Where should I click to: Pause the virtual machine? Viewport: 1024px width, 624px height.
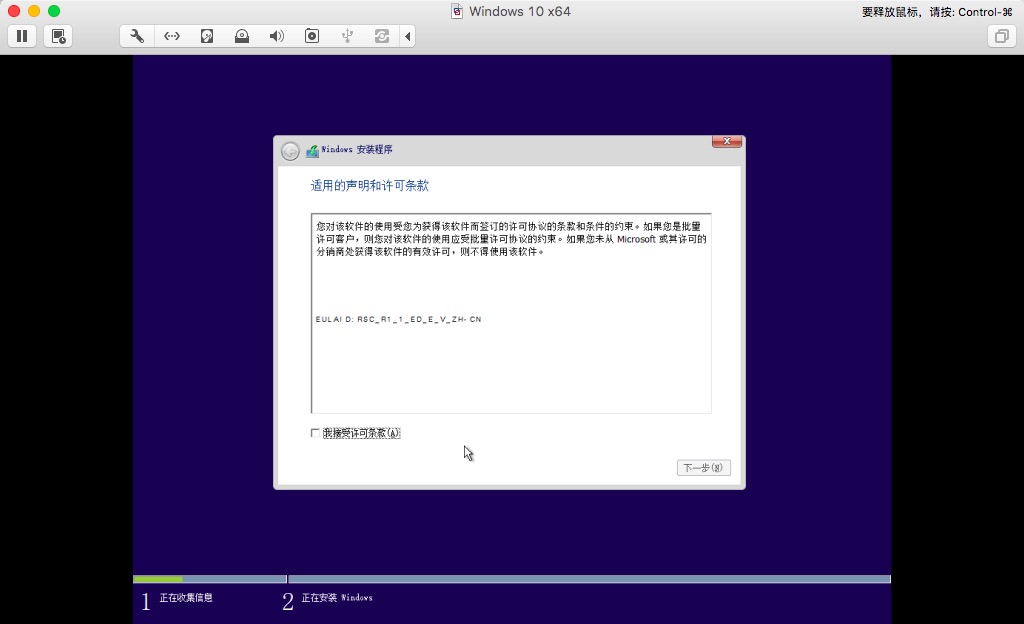pos(22,36)
